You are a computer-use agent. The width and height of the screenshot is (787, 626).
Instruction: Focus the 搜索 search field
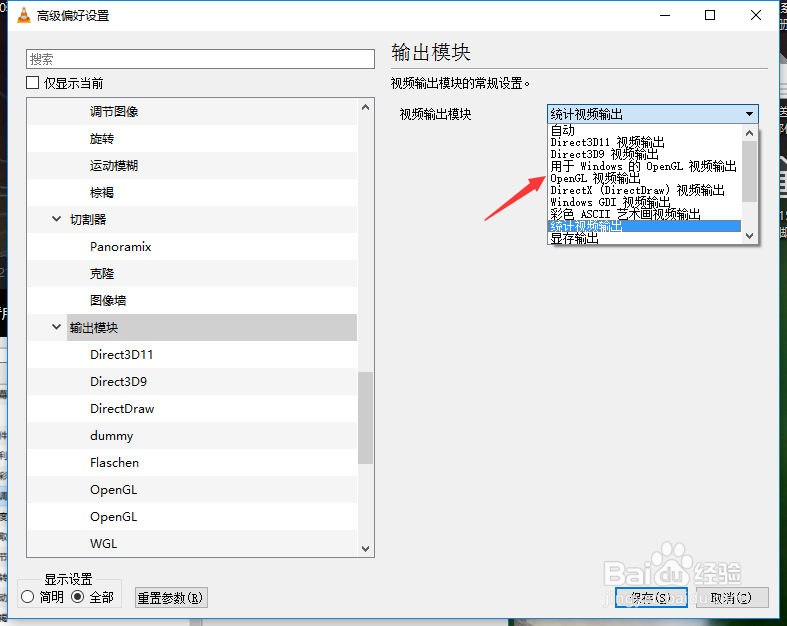(x=200, y=59)
